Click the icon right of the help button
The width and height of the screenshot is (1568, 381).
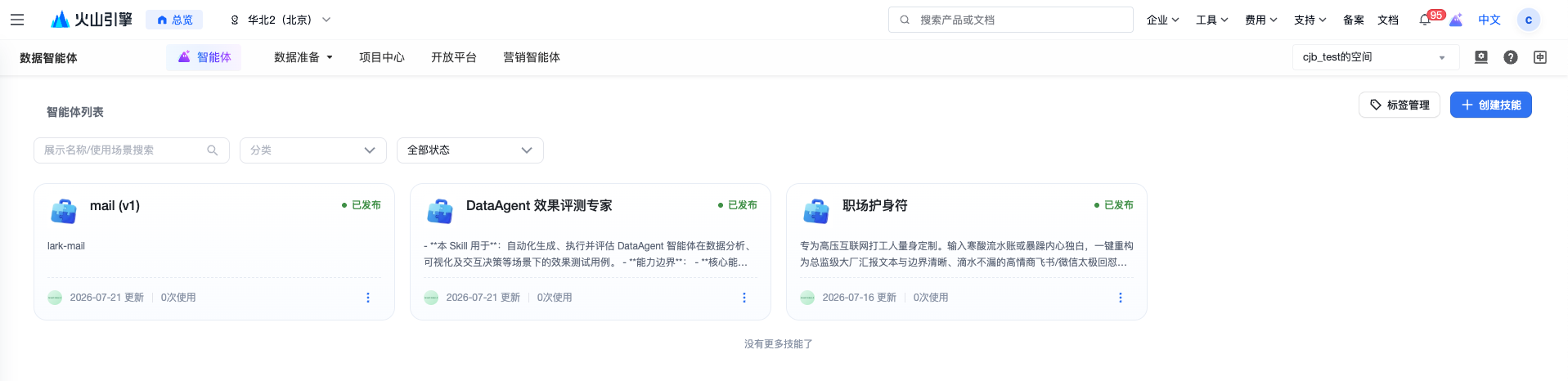point(1540,57)
